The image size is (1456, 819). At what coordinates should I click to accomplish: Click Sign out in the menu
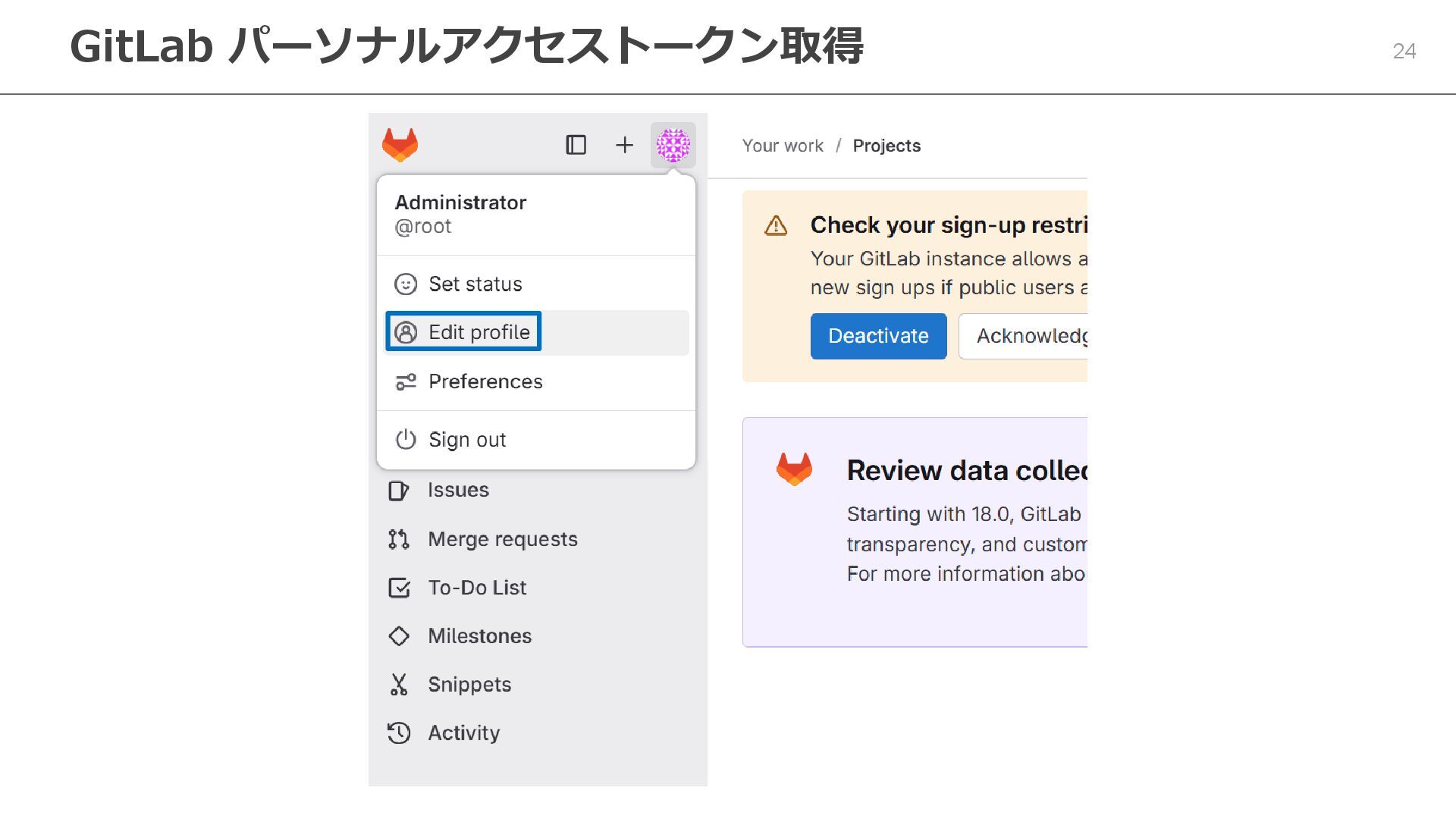click(466, 440)
